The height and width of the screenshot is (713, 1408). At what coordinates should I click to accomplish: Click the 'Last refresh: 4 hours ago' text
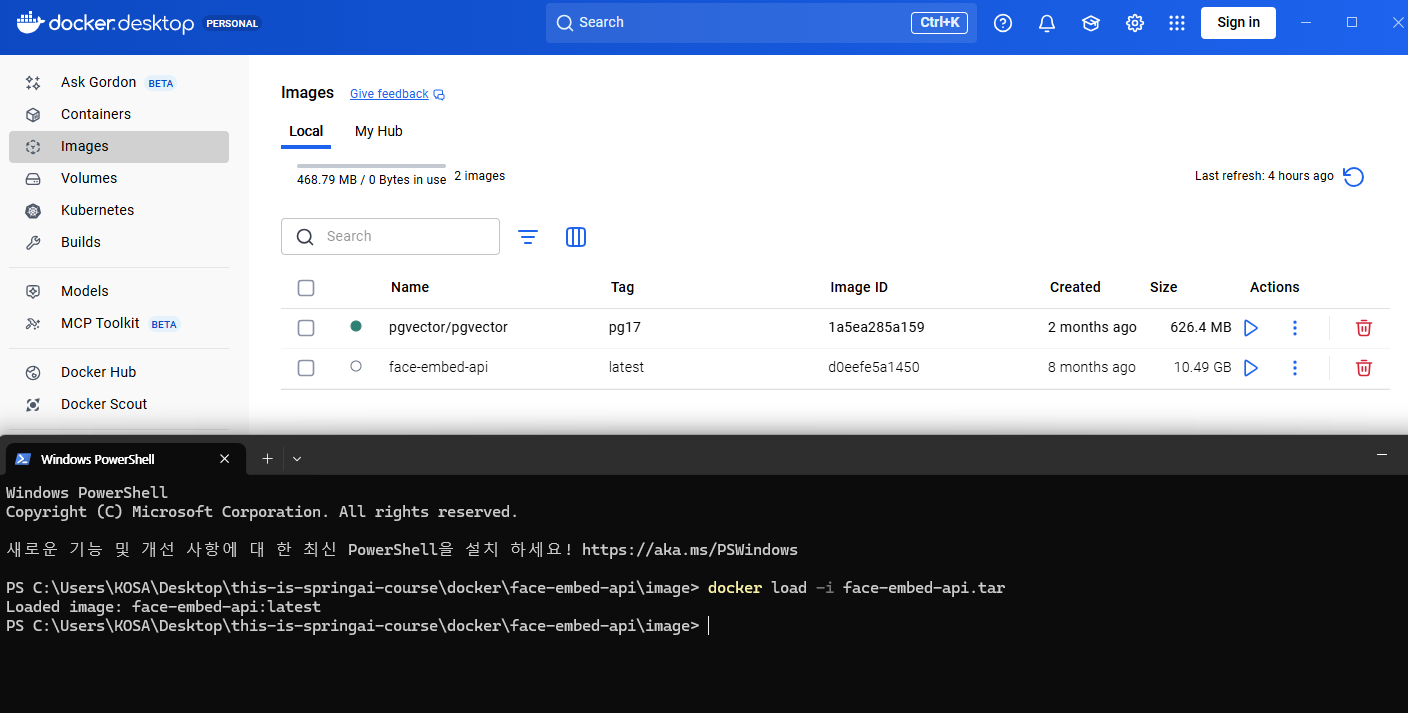(x=1264, y=176)
